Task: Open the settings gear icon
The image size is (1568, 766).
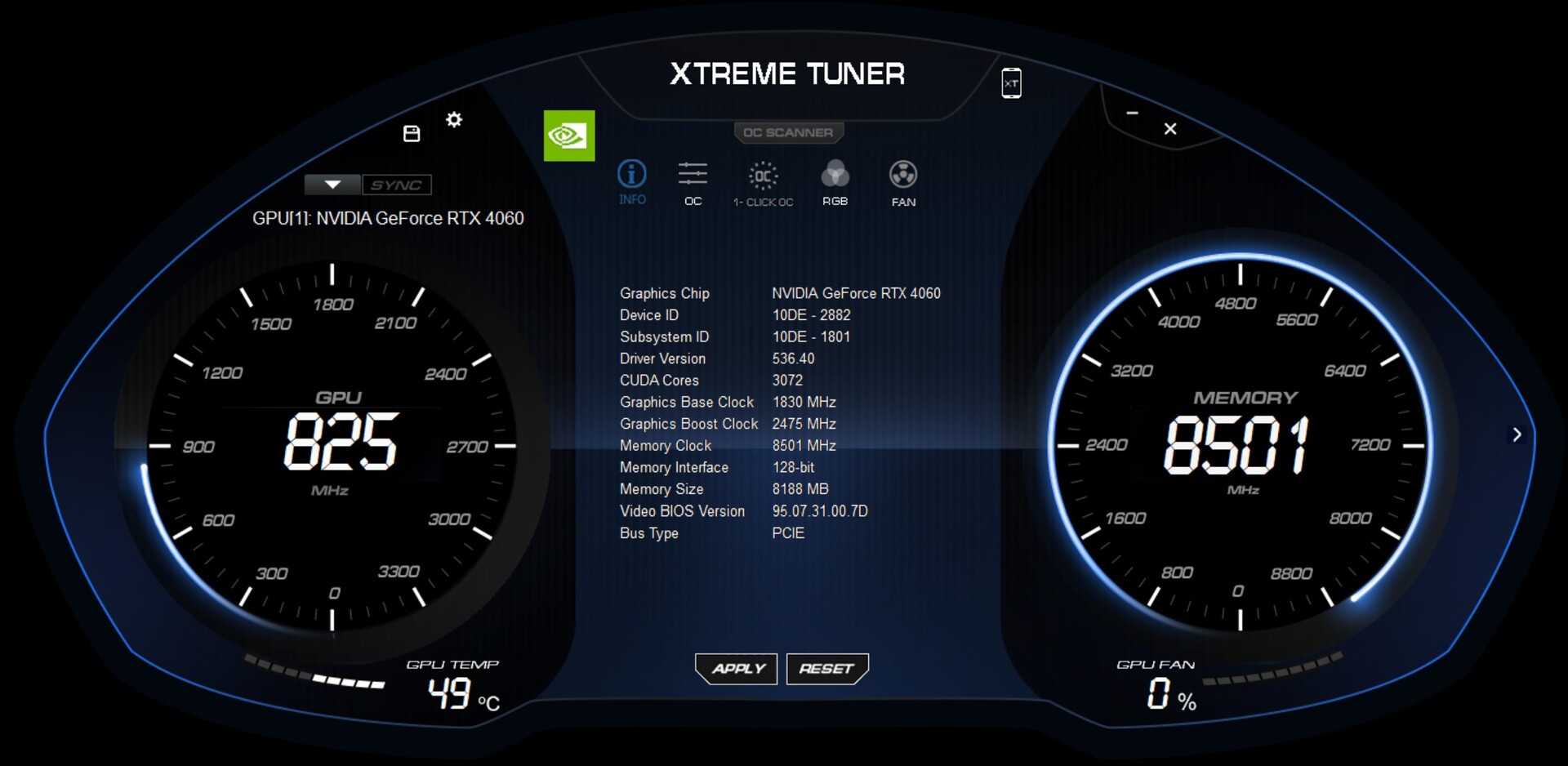Action: click(454, 120)
